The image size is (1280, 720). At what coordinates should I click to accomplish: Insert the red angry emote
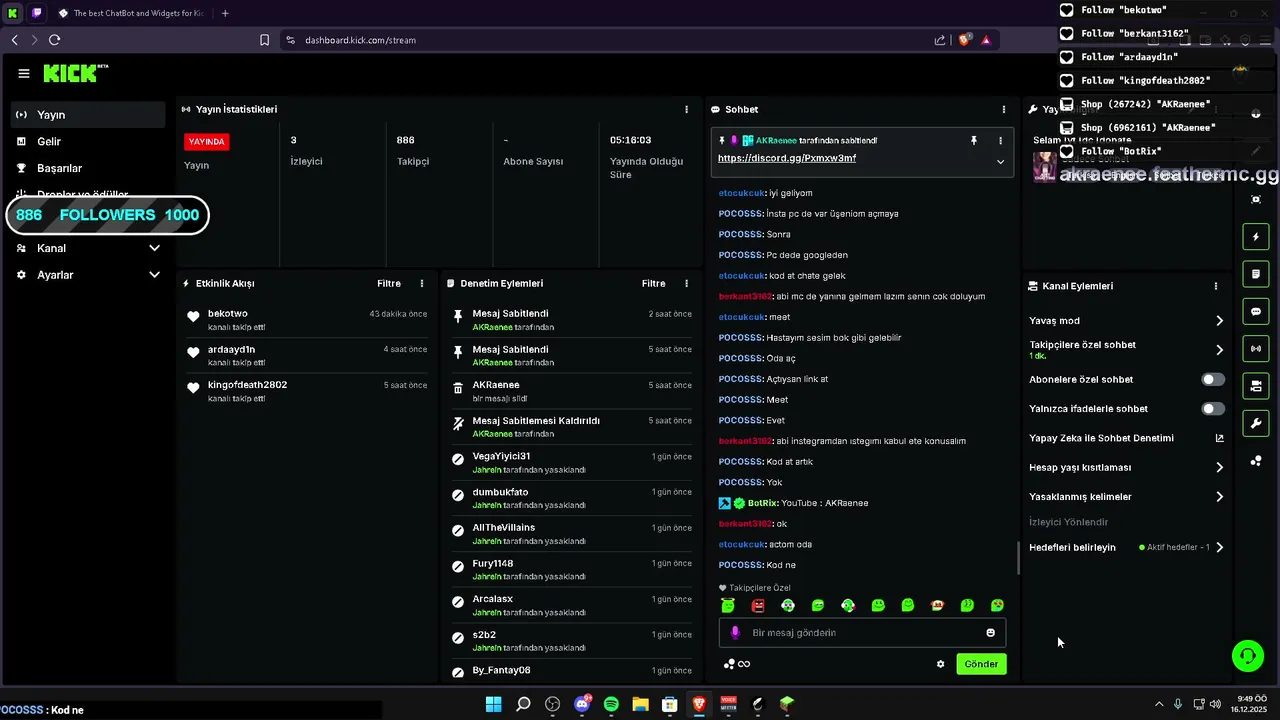click(x=758, y=605)
